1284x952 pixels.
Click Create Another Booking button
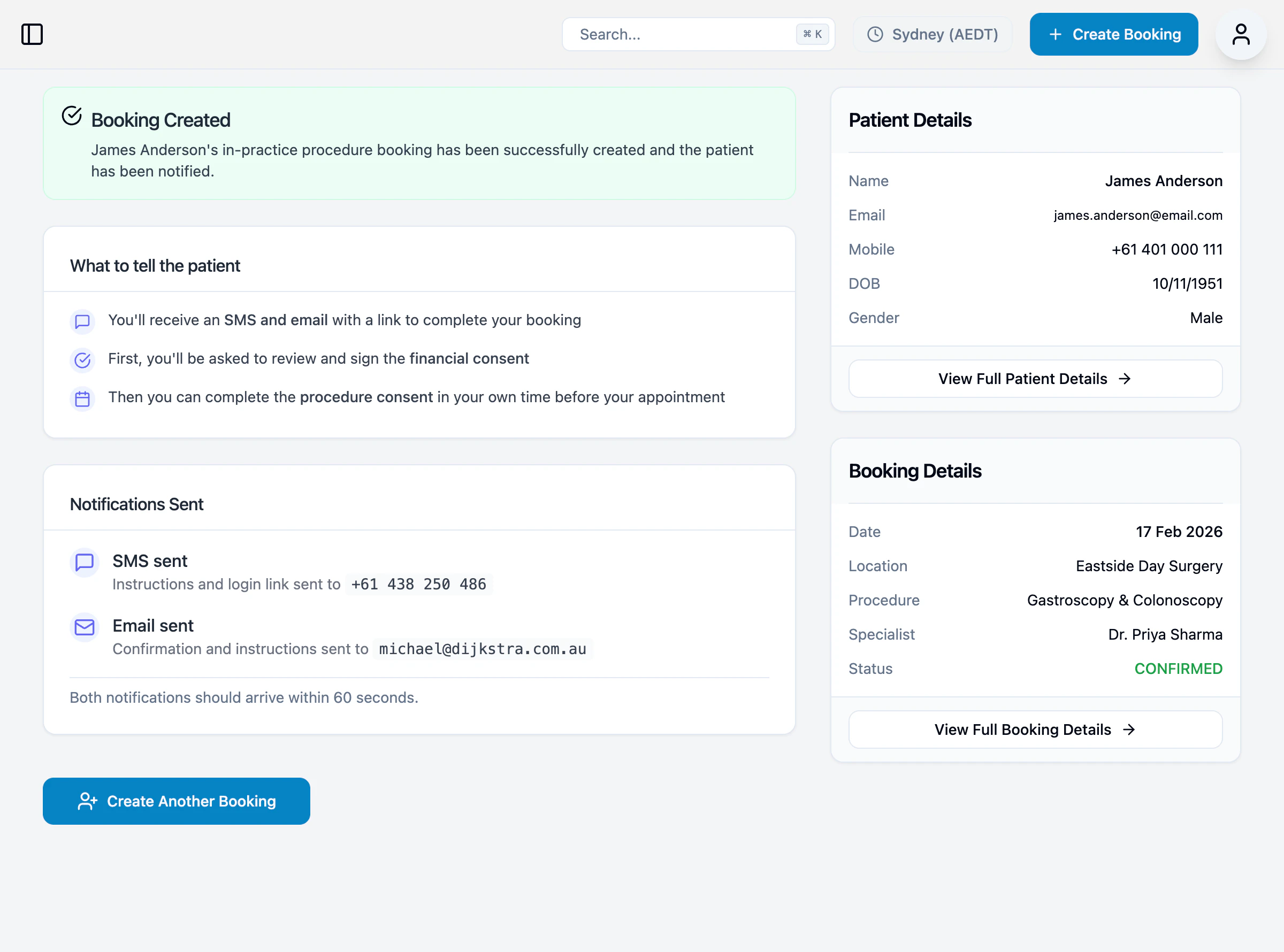pyautogui.click(x=177, y=801)
